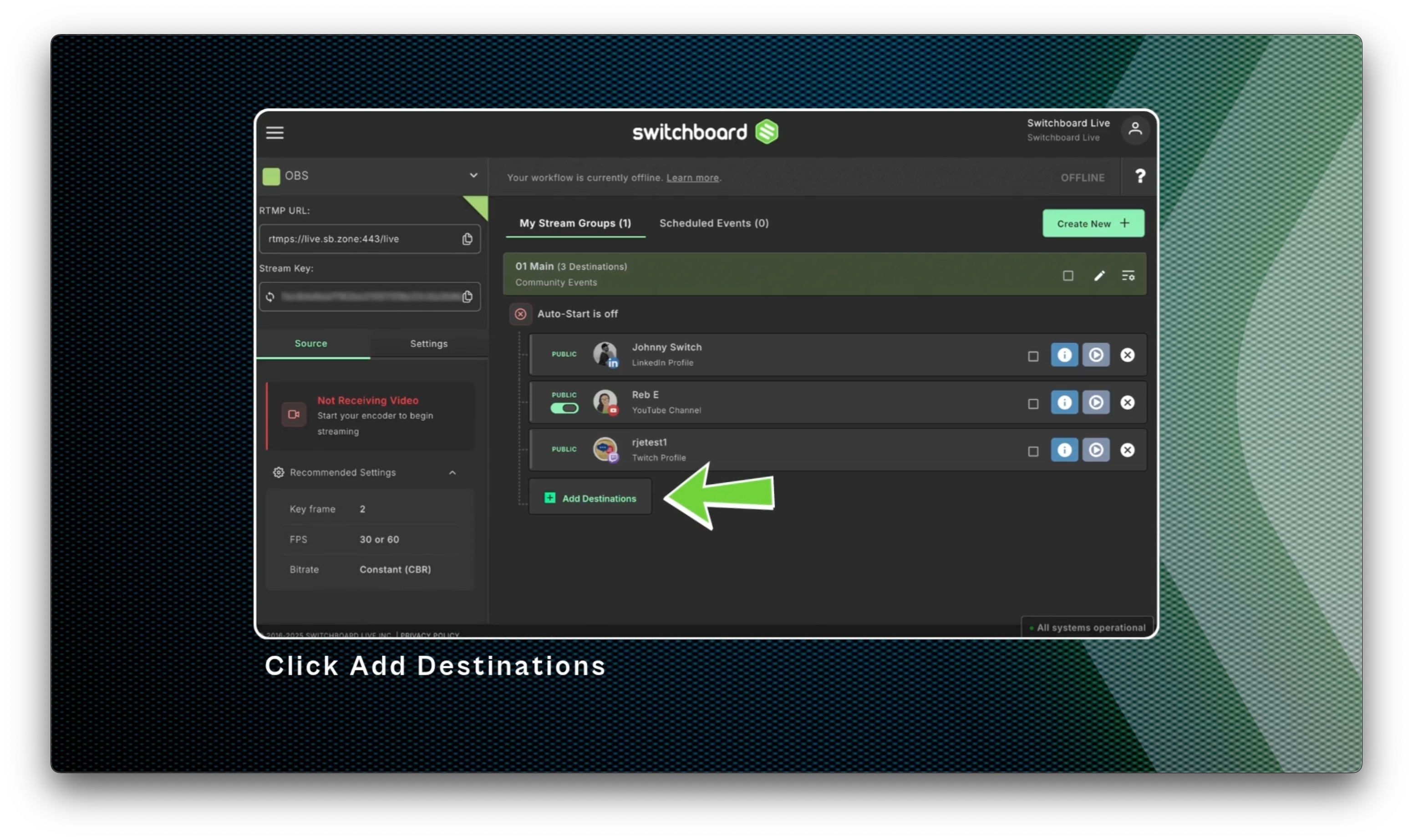Check the Reb E destination checkbox
Screen dimensions: 1413x840
pyautogui.click(x=1032, y=404)
